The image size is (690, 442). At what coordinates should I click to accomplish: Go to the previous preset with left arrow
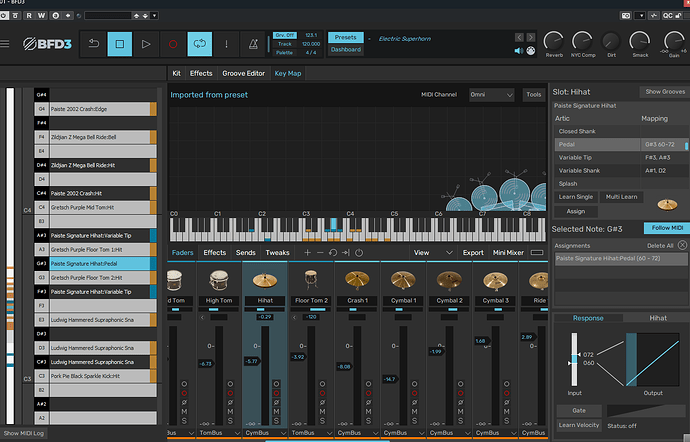click(519, 37)
